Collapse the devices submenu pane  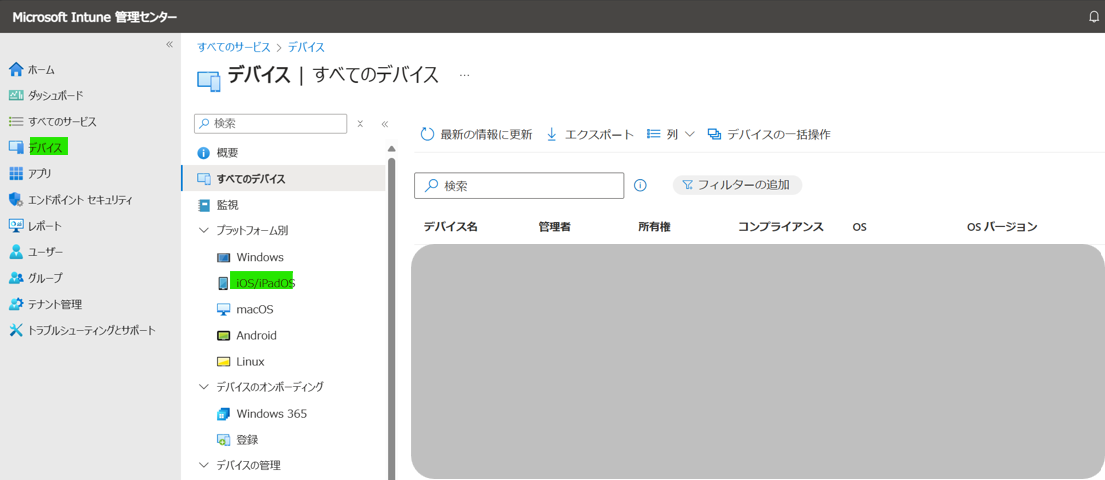point(385,123)
